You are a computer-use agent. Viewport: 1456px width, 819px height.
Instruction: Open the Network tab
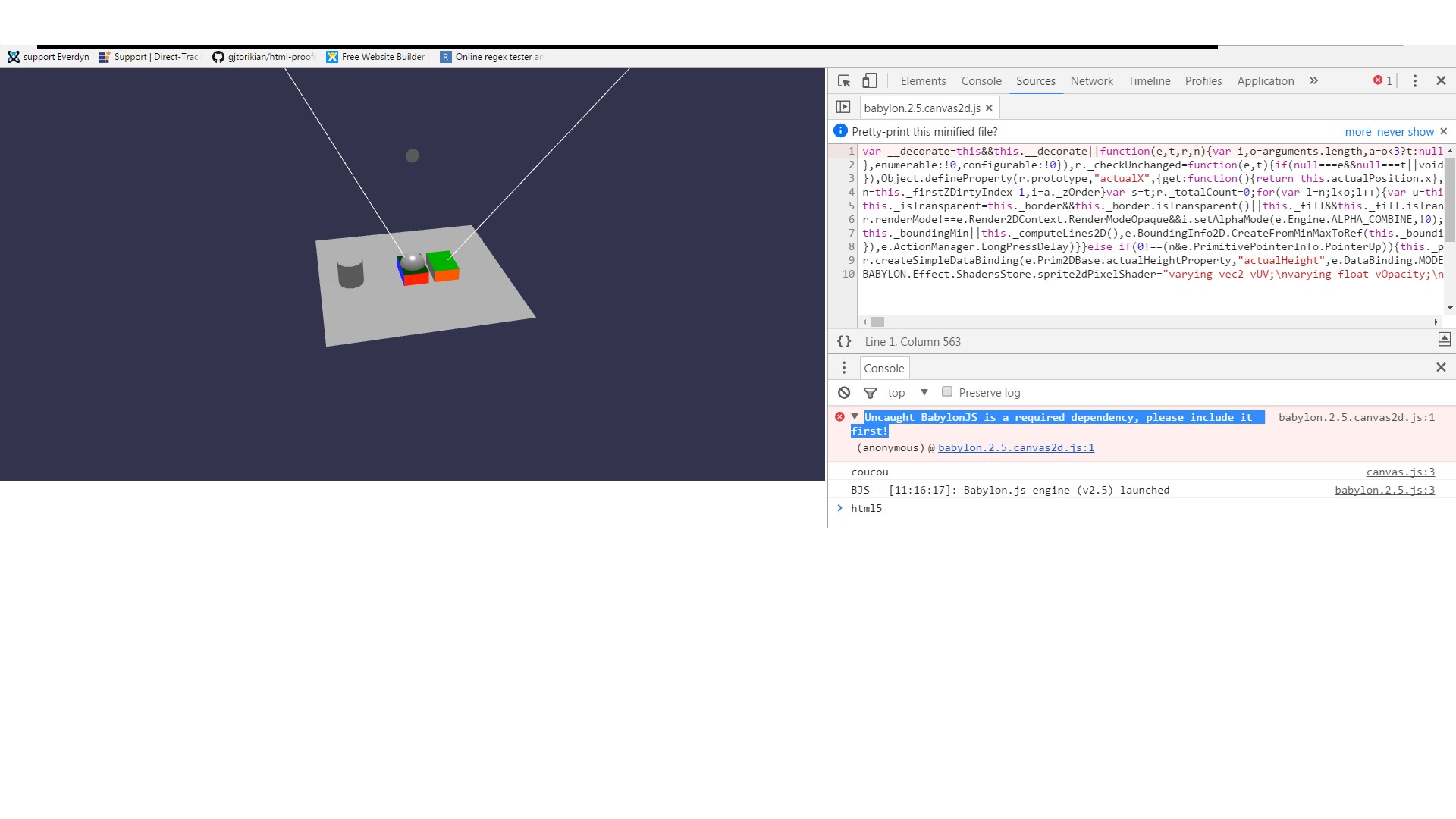point(1091,80)
